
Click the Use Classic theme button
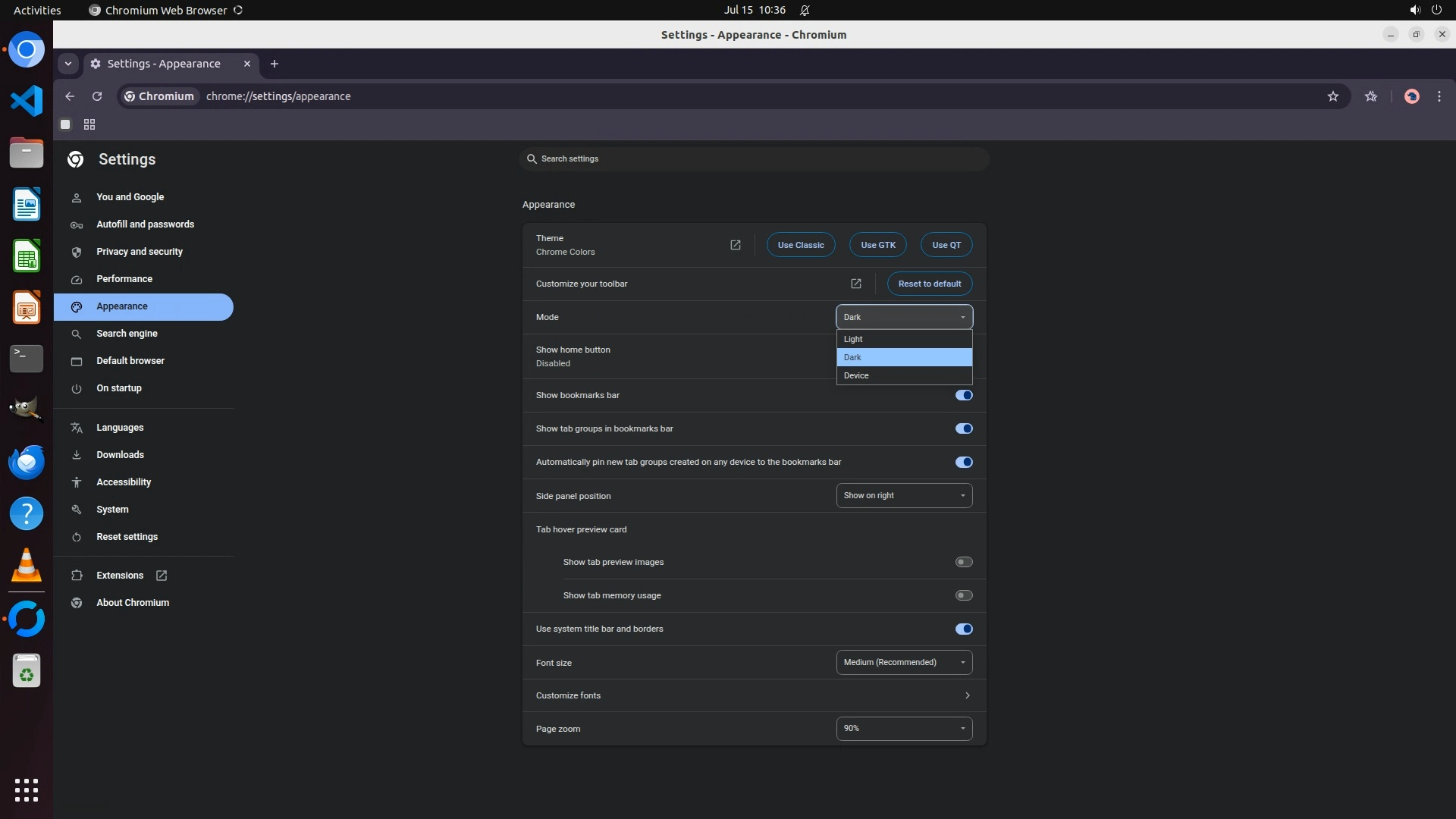pyautogui.click(x=800, y=245)
